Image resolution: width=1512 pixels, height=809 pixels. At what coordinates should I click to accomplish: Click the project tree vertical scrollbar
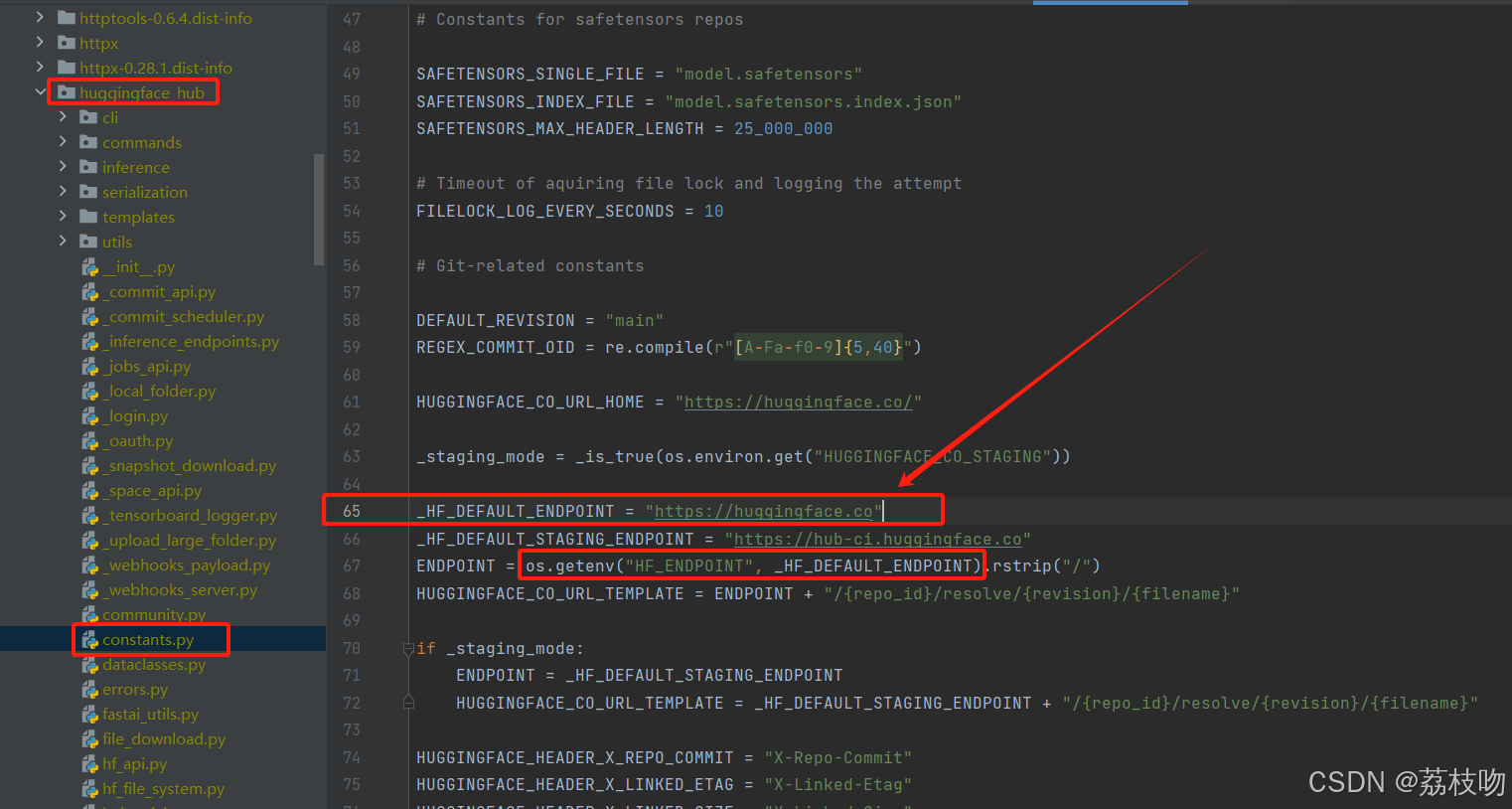[319, 209]
